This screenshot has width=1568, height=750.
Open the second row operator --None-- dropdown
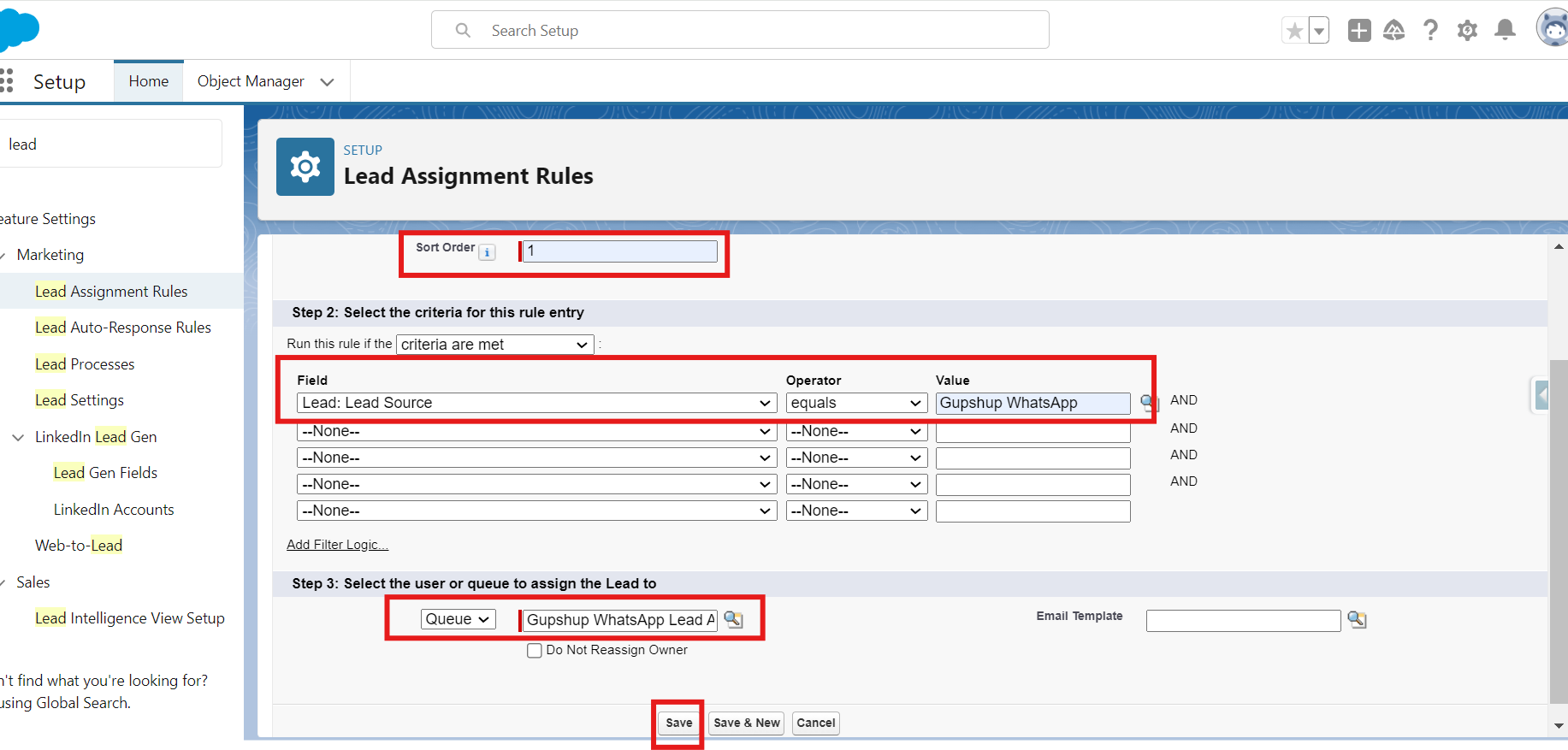(x=856, y=432)
